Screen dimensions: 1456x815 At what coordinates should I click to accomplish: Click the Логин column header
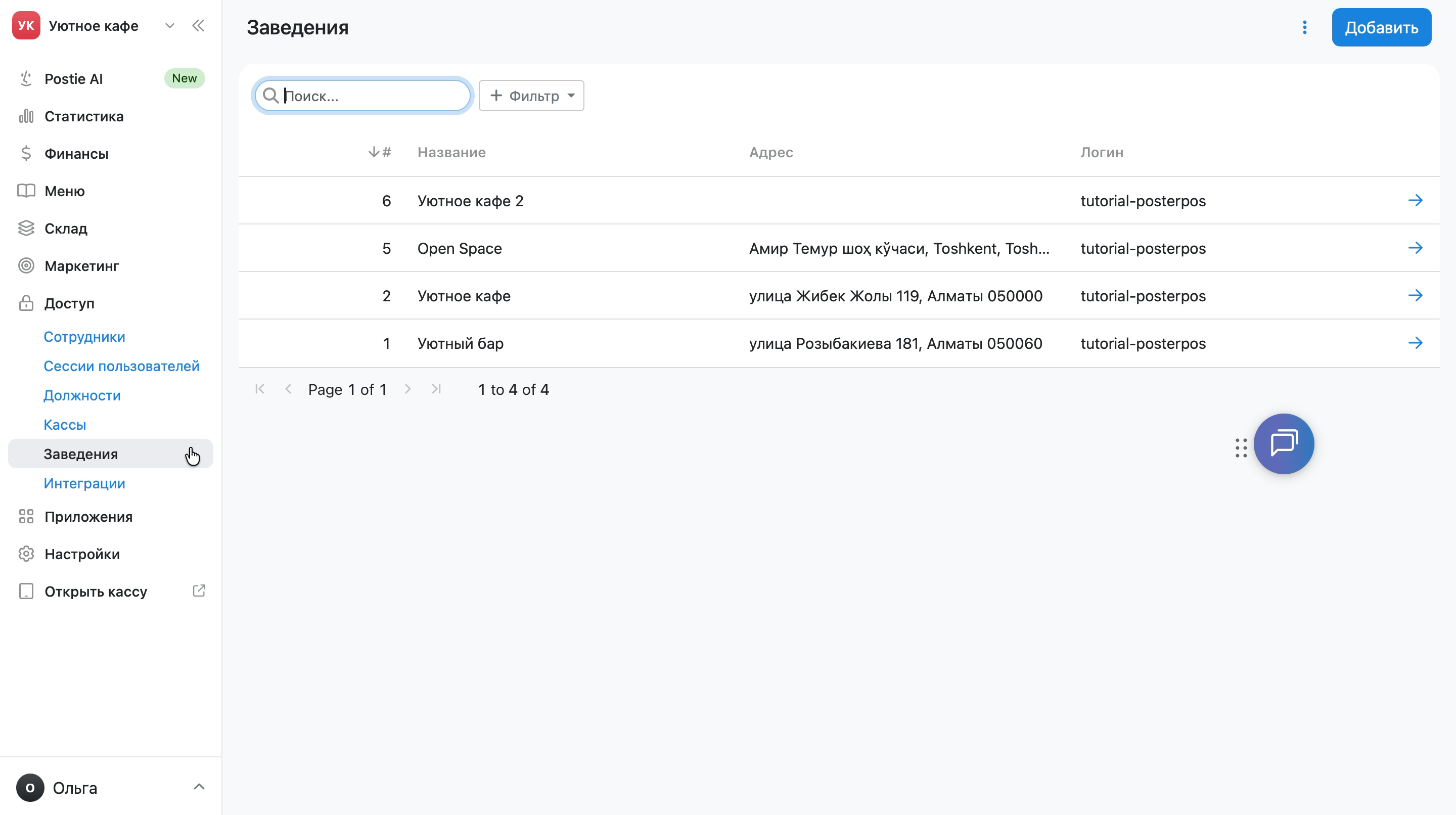1102,152
